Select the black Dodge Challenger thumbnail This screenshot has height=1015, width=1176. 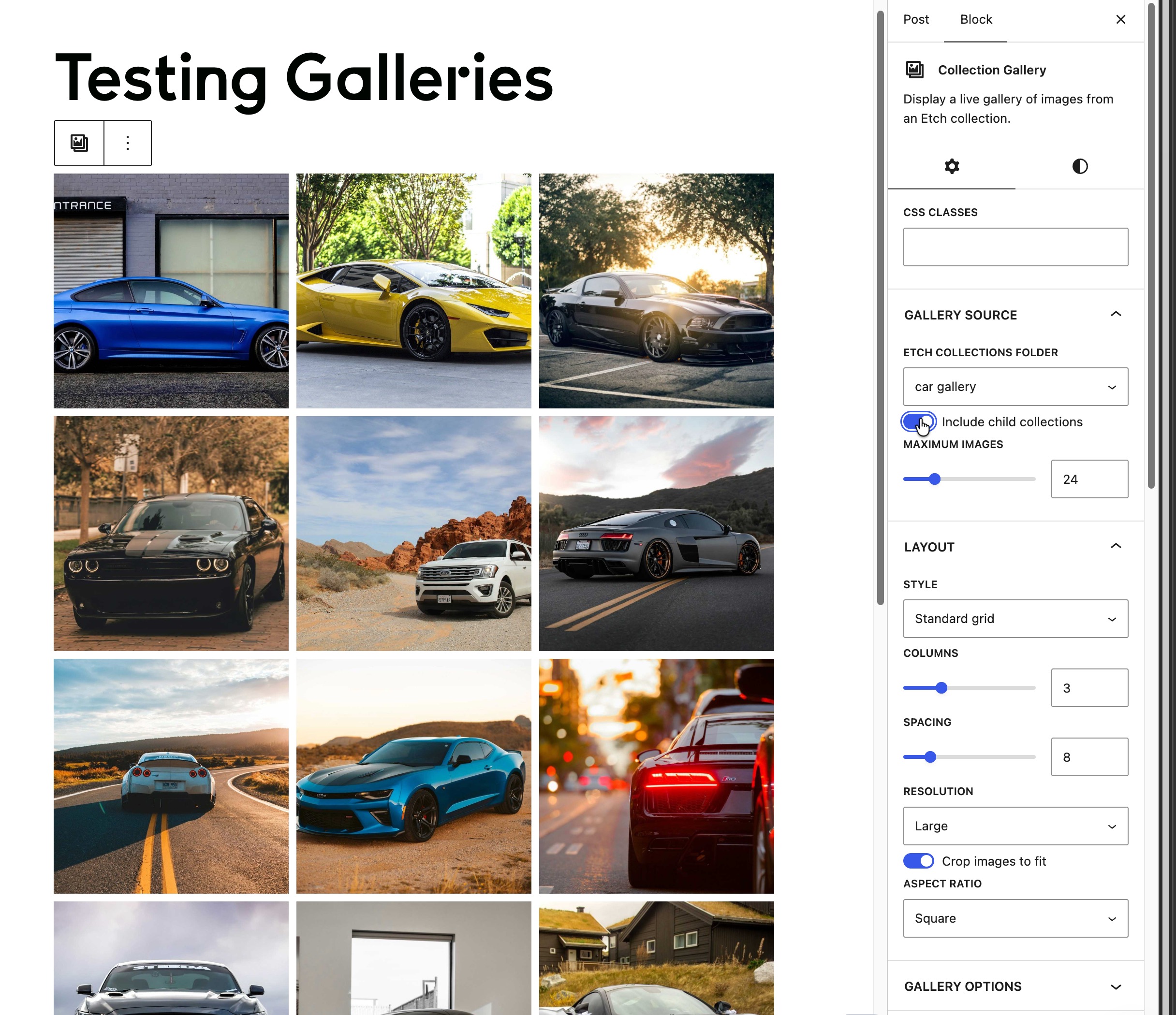coord(171,534)
